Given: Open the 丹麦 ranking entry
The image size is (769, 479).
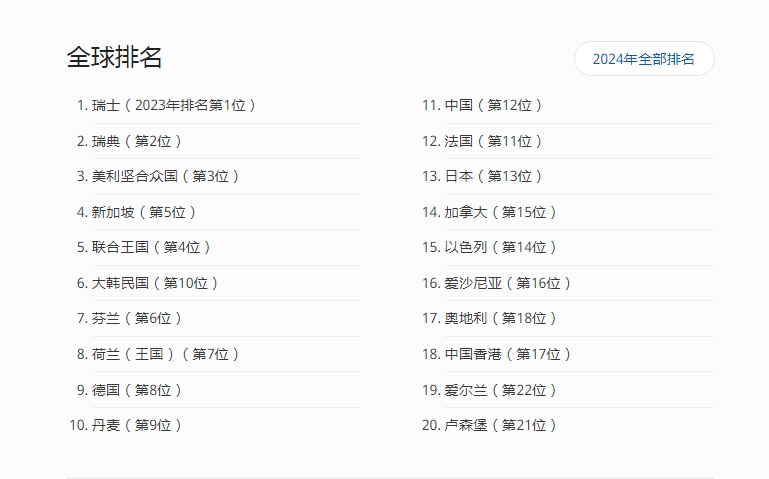Looking at the screenshot, I should pyautogui.click(x=137, y=425).
